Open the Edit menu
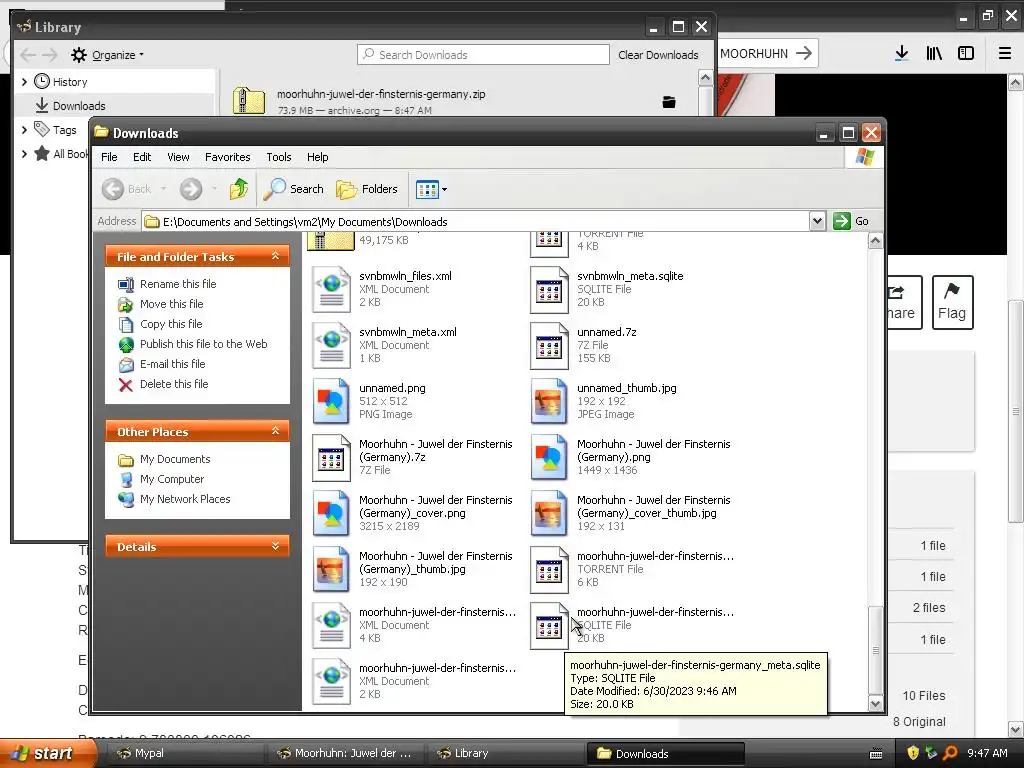Screen dimensions: 1024x768 click(142, 157)
